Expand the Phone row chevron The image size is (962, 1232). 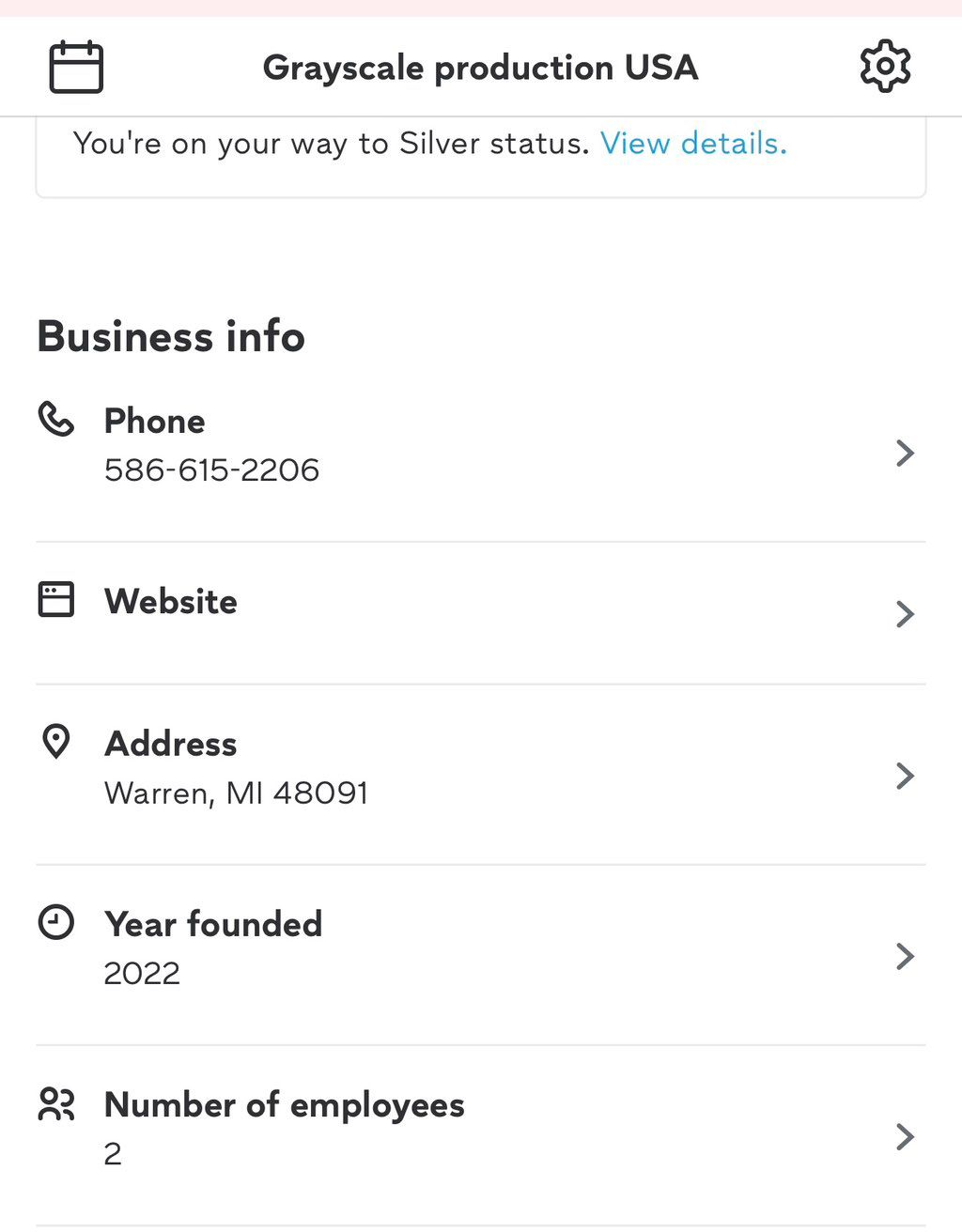(x=905, y=453)
